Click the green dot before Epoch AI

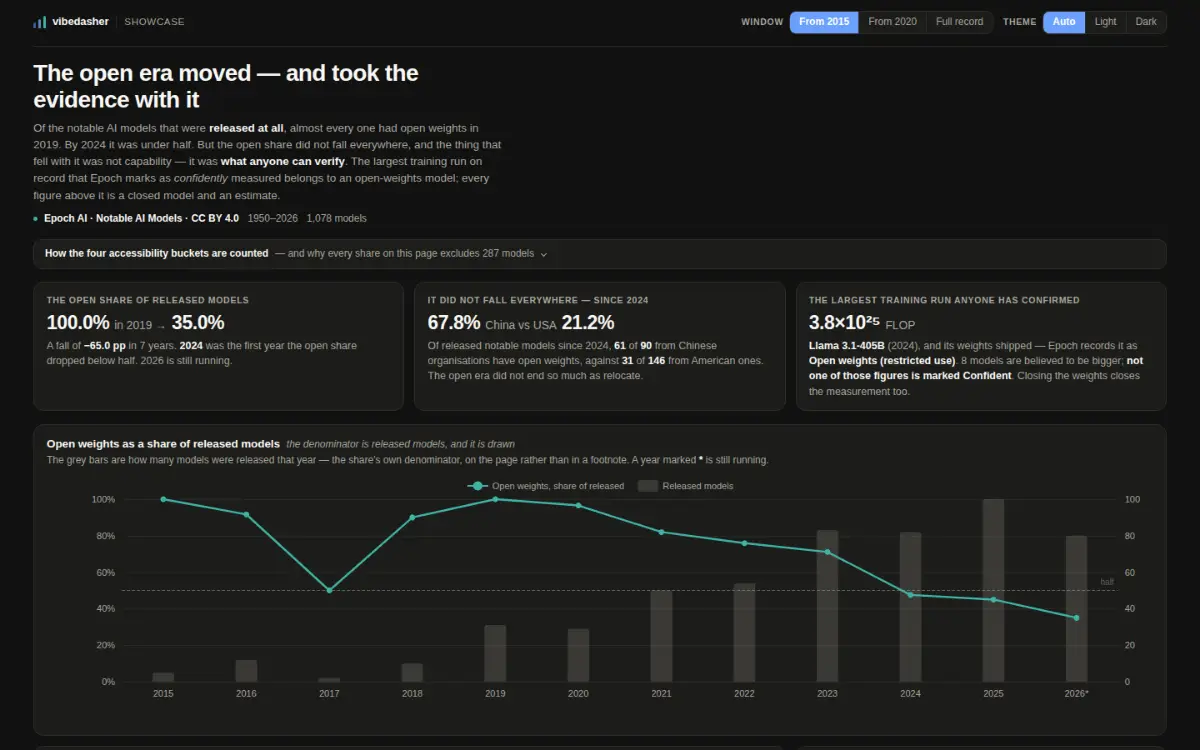36,219
